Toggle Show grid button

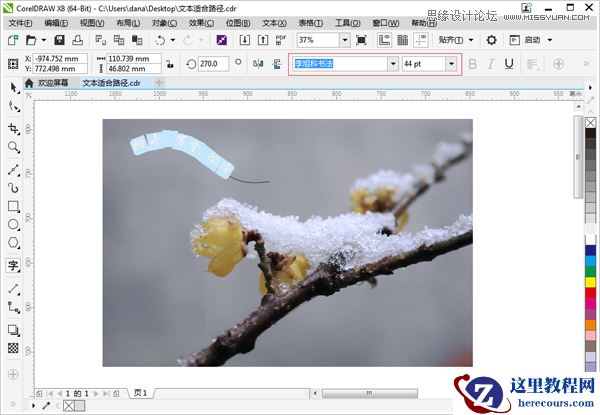click(x=403, y=40)
